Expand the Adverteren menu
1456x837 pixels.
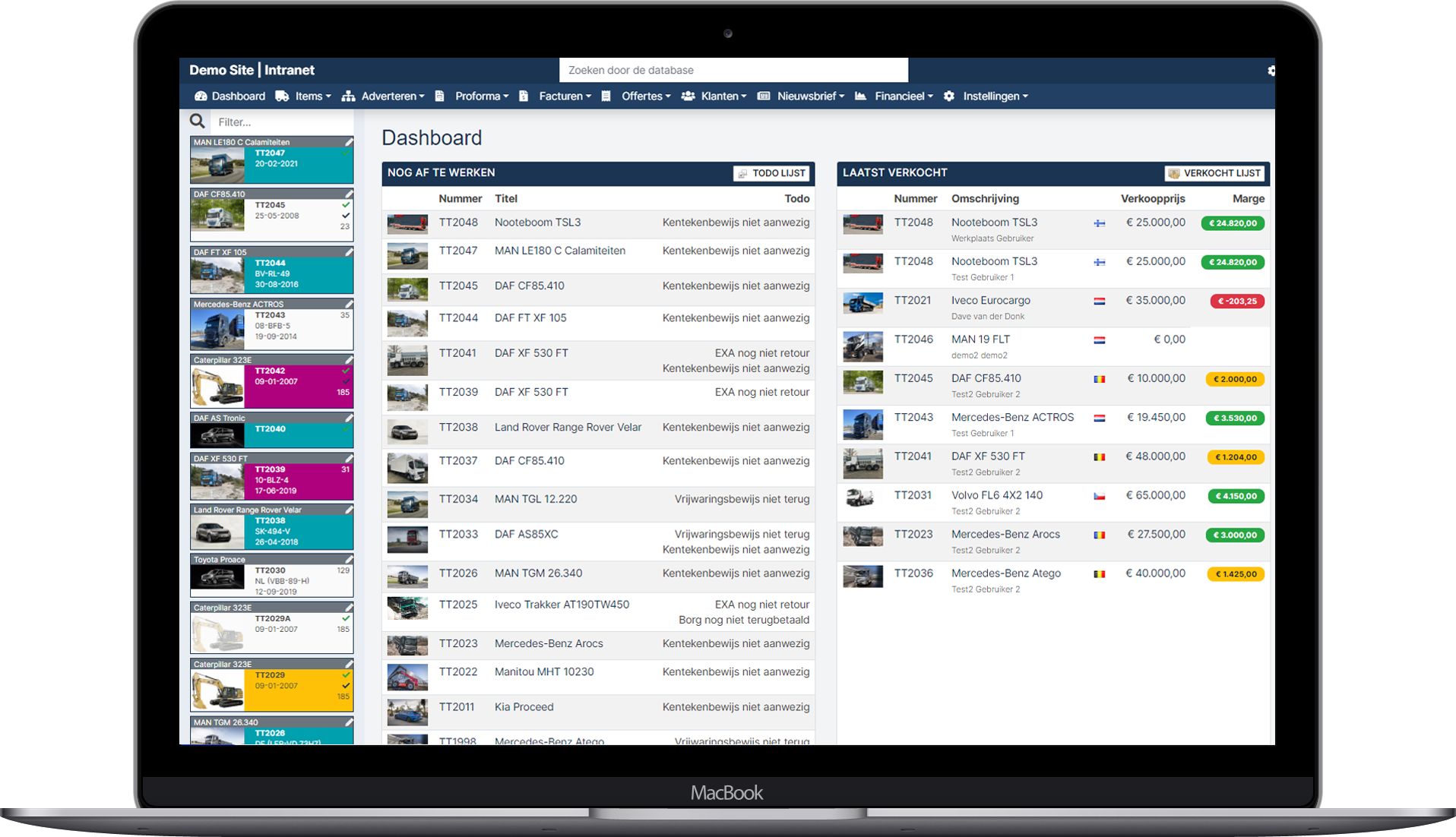point(383,96)
